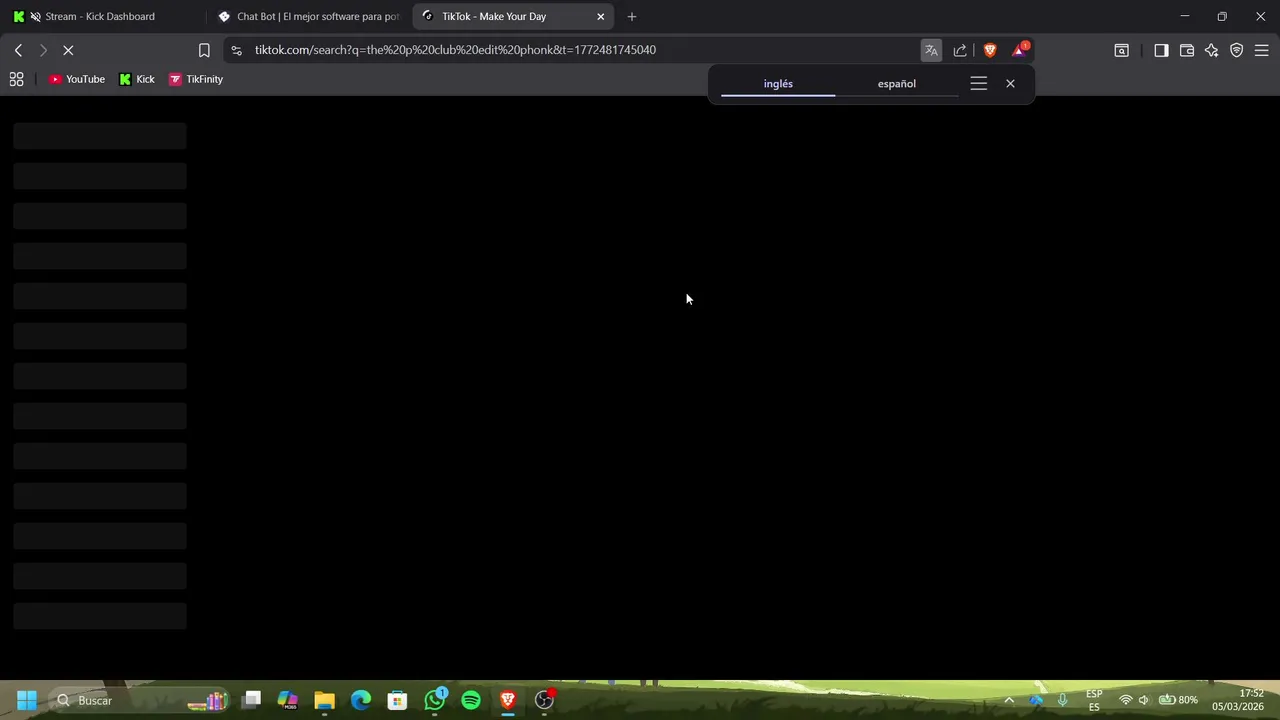Image resolution: width=1280 pixels, height=720 pixels.
Task: Open WhatsApp from the taskbar
Action: pyautogui.click(x=434, y=700)
